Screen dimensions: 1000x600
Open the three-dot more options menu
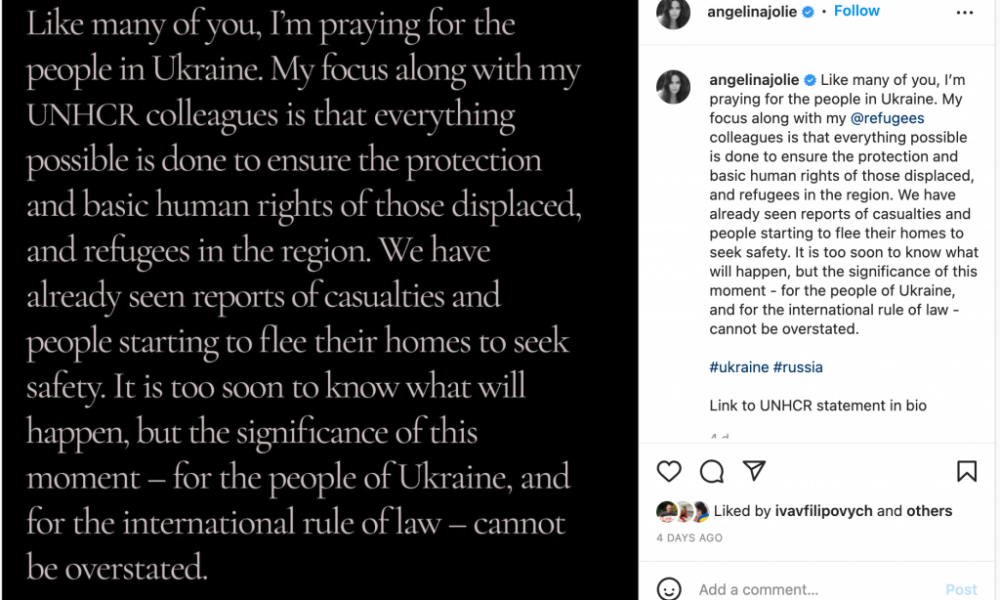tap(964, 13)
